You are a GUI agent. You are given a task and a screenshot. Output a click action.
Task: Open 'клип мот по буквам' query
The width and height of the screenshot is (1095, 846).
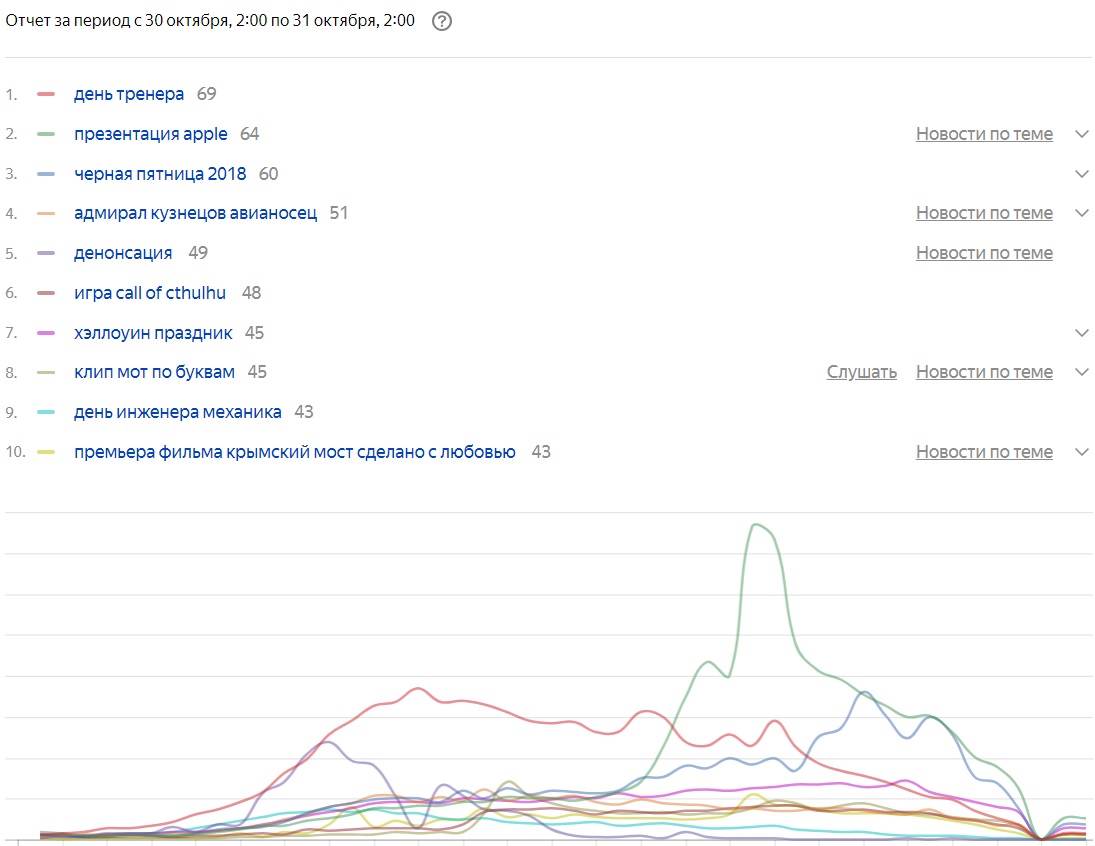[154, 372]
